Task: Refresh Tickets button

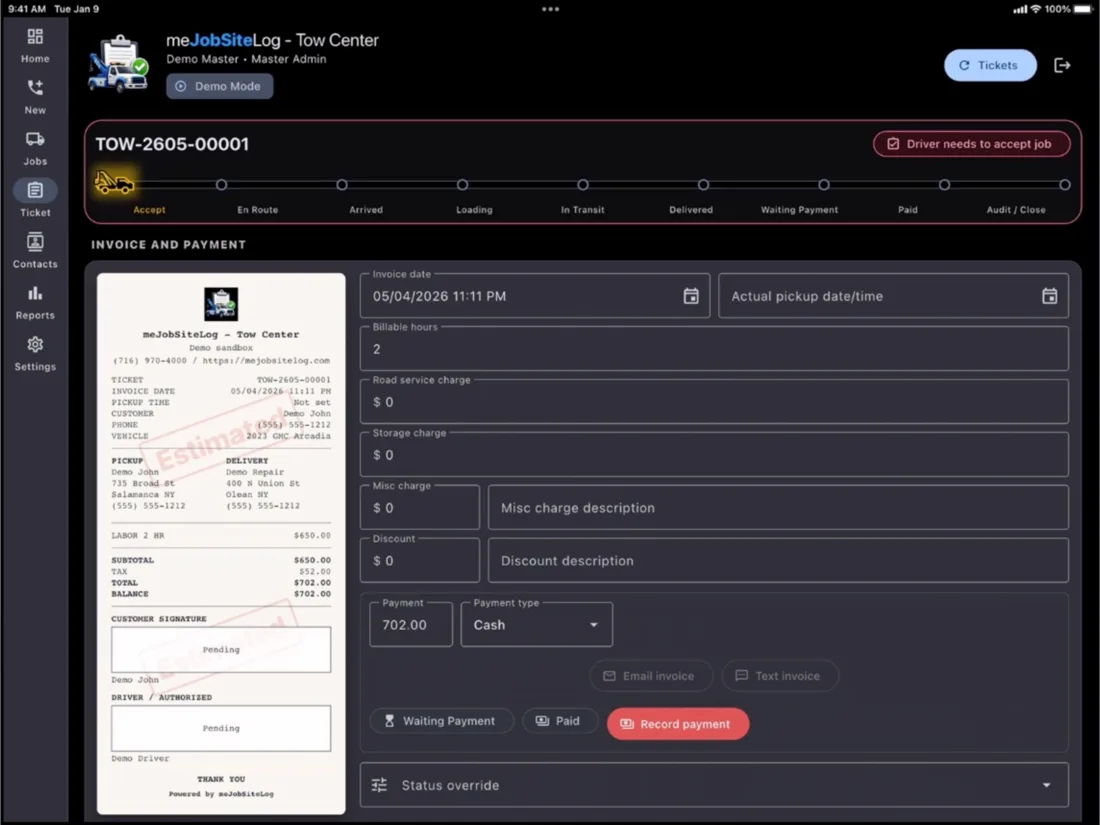Action: click(990, 65)
